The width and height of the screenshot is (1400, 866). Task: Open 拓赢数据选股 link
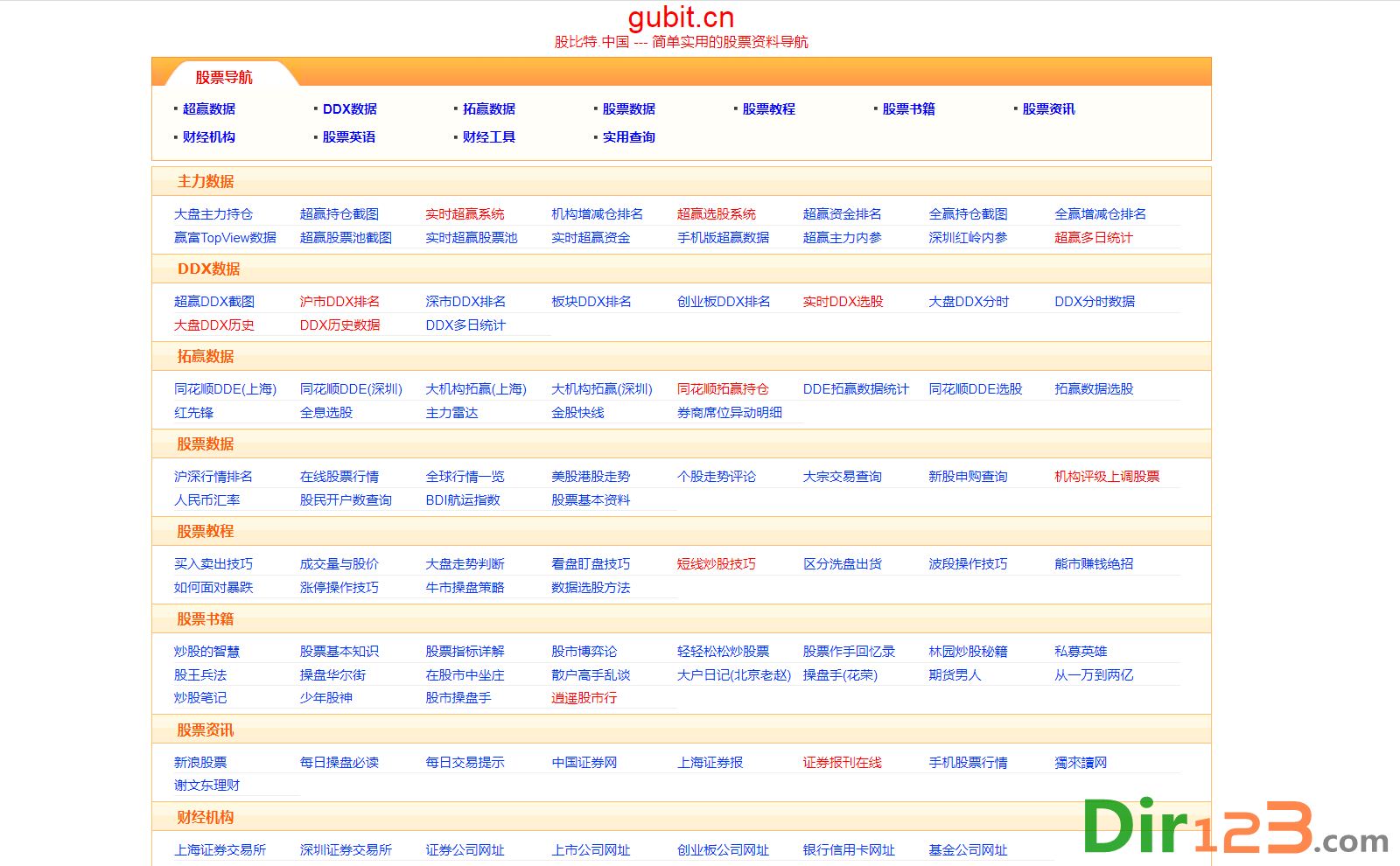coord(1094,389)
